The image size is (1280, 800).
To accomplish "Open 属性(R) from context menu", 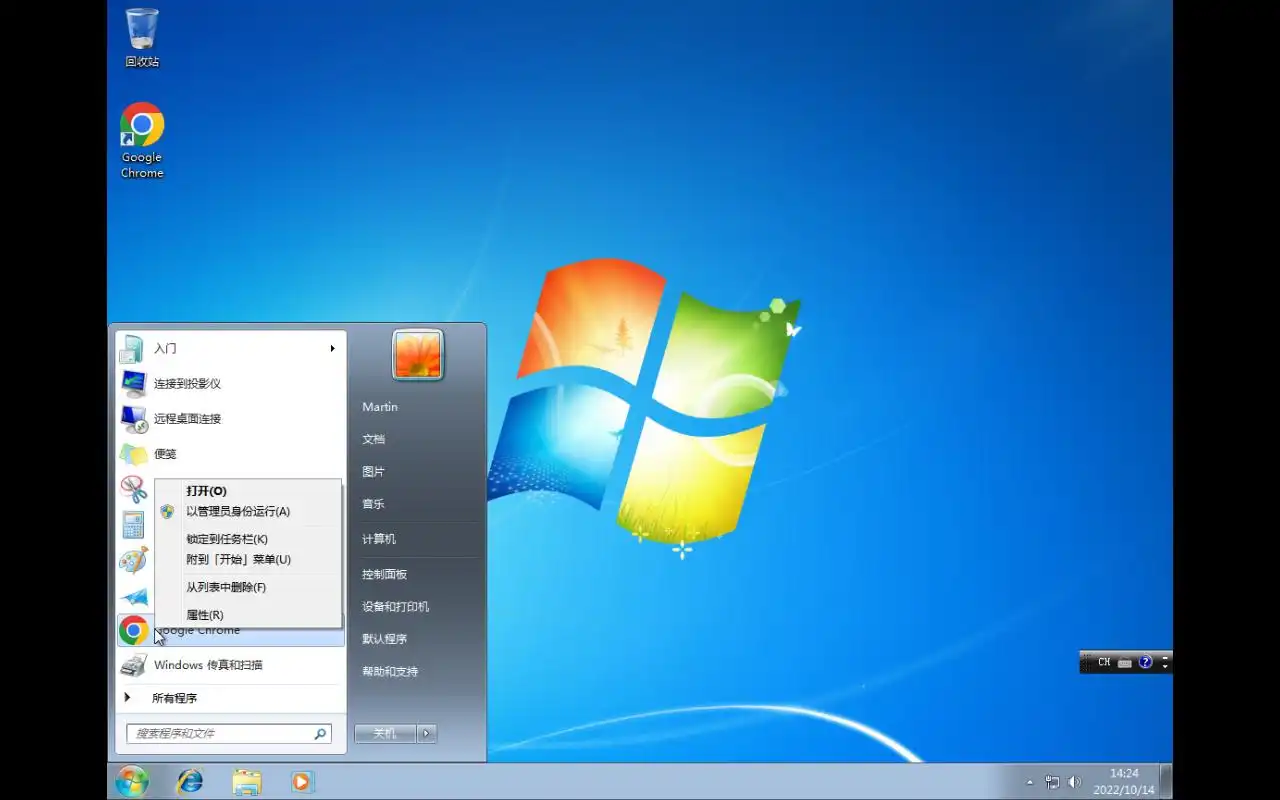I will click(249, 615).
